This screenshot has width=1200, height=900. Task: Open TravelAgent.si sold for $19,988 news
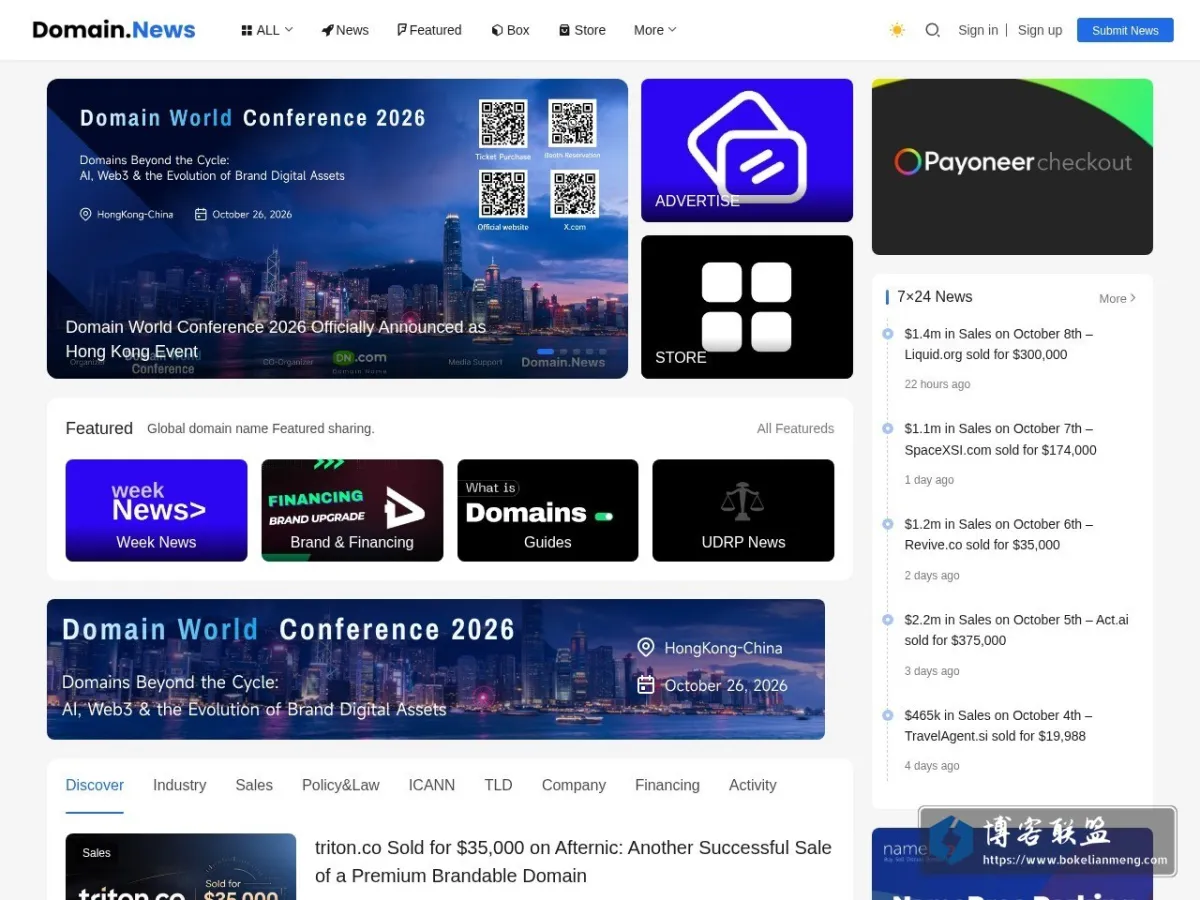click(x=999, y=725)
